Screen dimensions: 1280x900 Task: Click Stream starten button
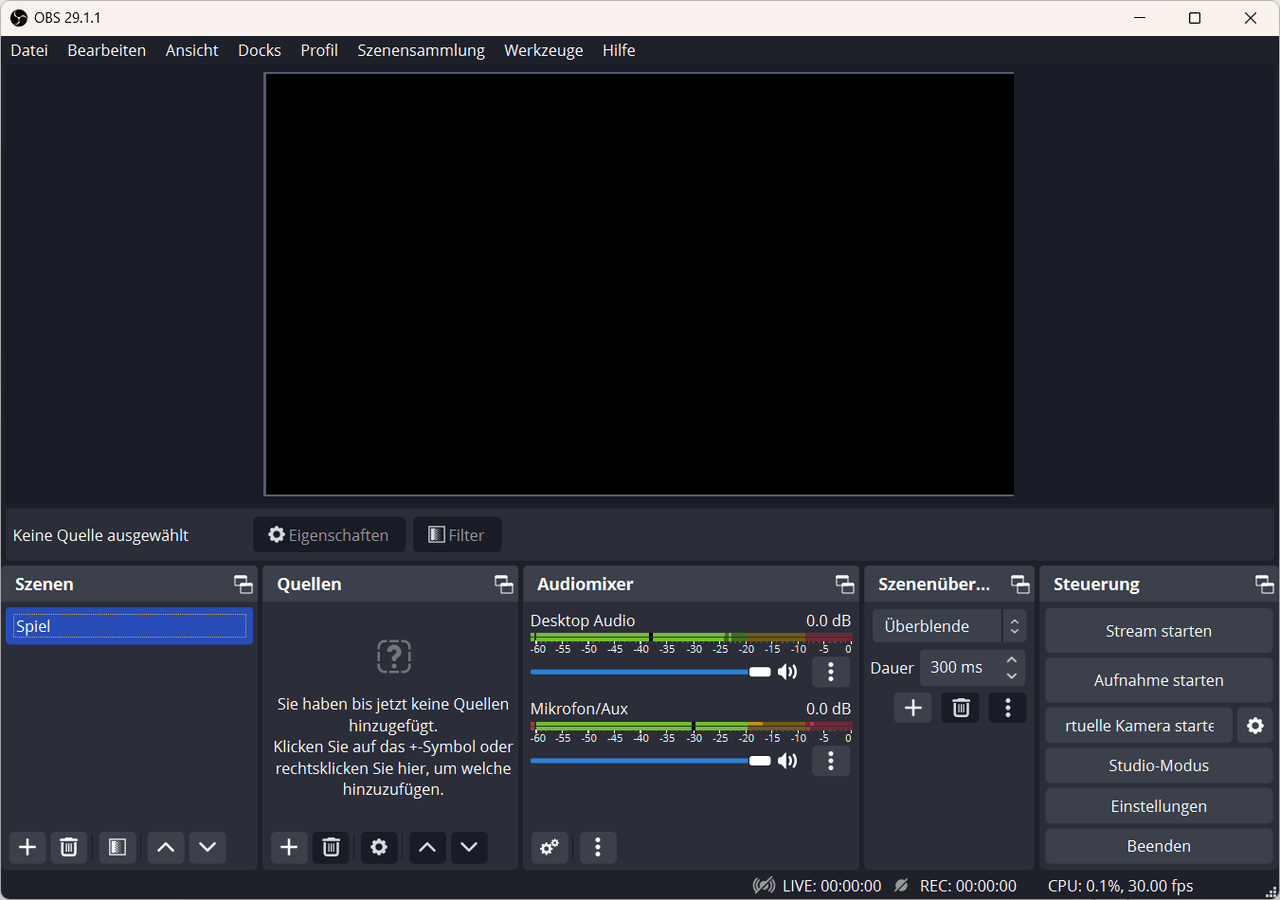[1159, 631]
